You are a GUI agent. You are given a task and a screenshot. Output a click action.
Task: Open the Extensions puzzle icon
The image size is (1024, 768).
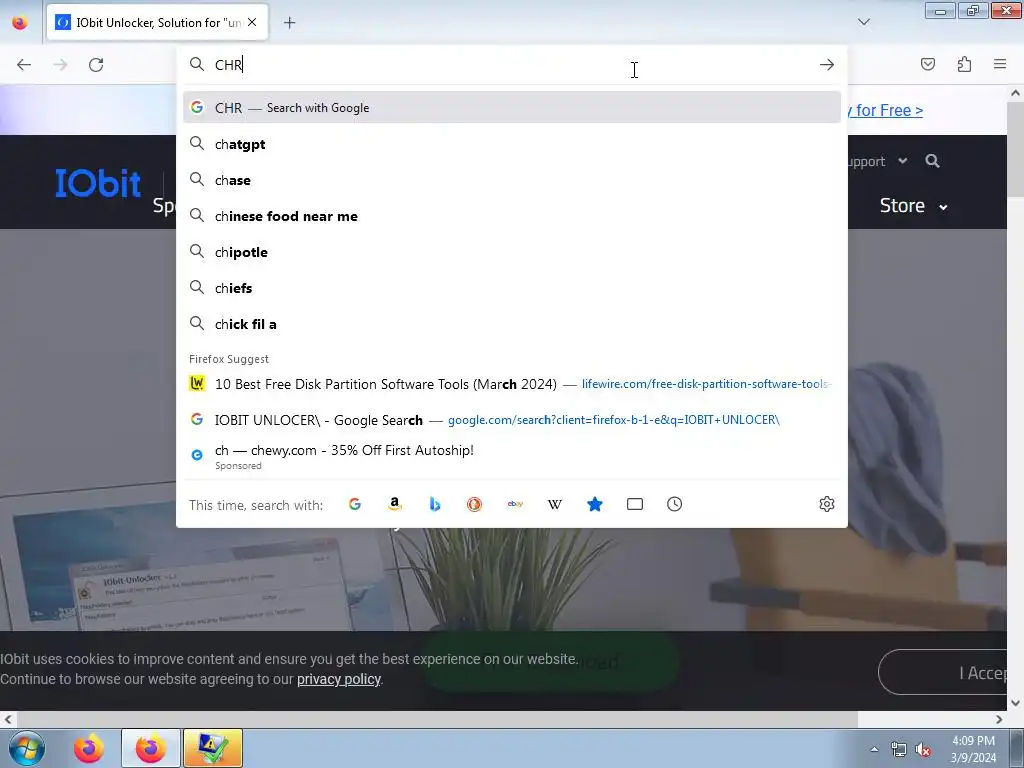(x=964, y=64)
